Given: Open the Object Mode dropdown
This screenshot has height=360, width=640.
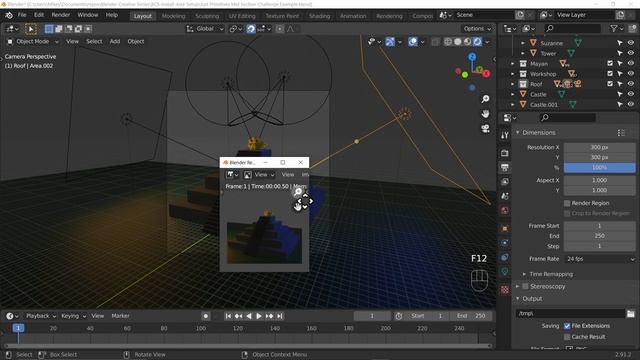Looking at the screenshot, I should (x=33, y=42).
